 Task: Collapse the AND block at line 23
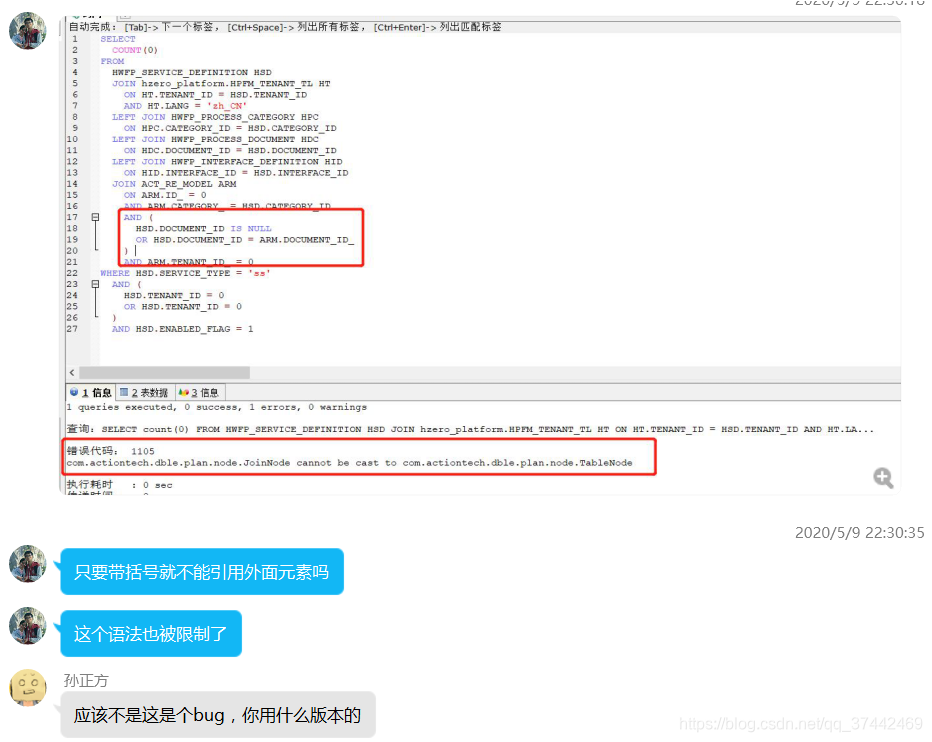point(95,284)
